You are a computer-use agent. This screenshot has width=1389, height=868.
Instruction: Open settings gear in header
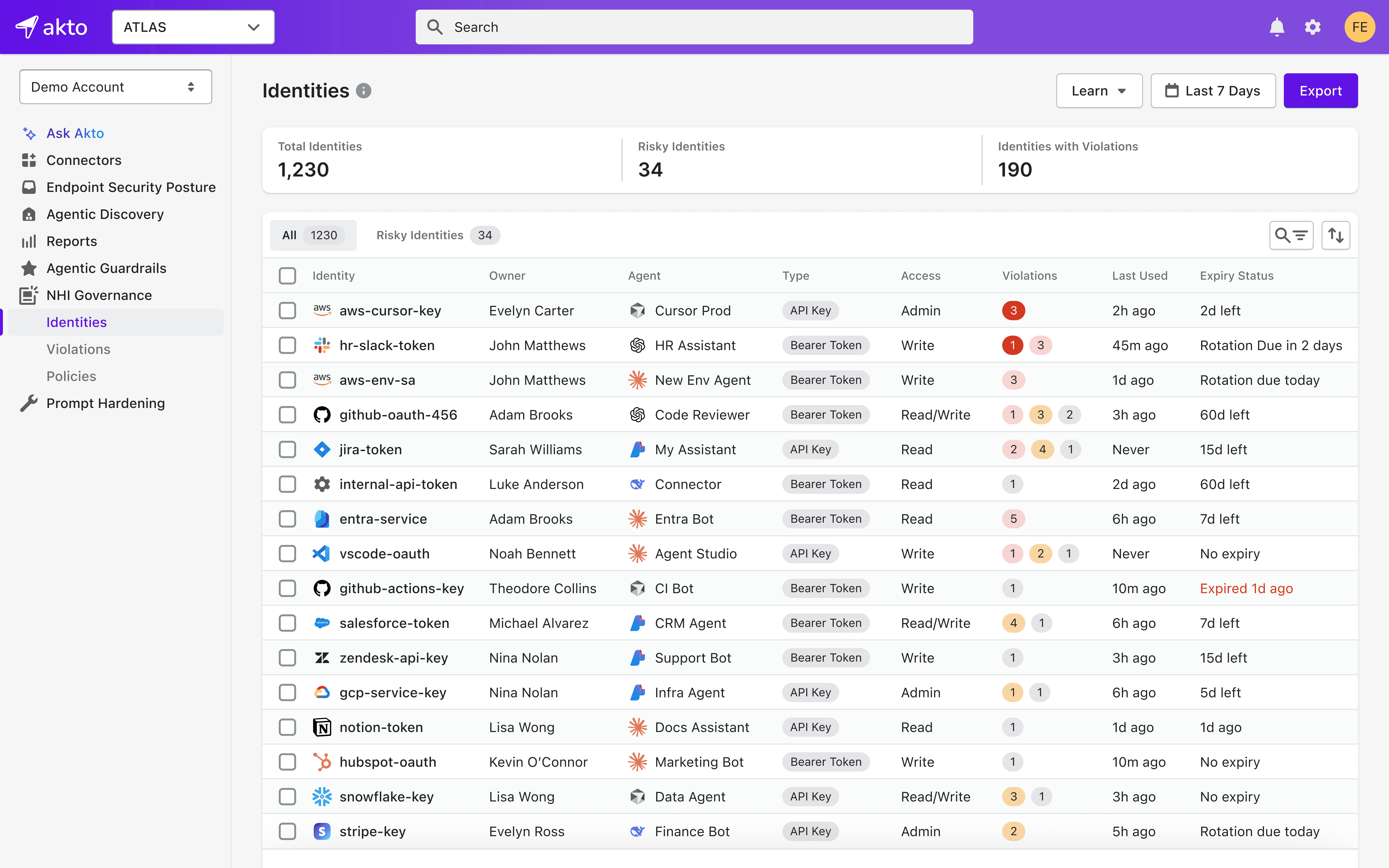(x=1313, y=27)
